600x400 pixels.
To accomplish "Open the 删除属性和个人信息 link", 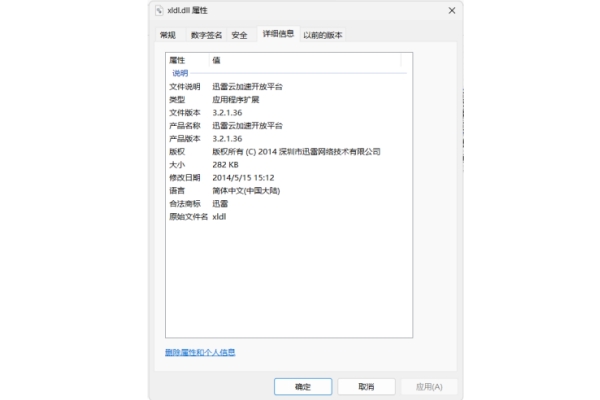I will (x=200, y=352).
